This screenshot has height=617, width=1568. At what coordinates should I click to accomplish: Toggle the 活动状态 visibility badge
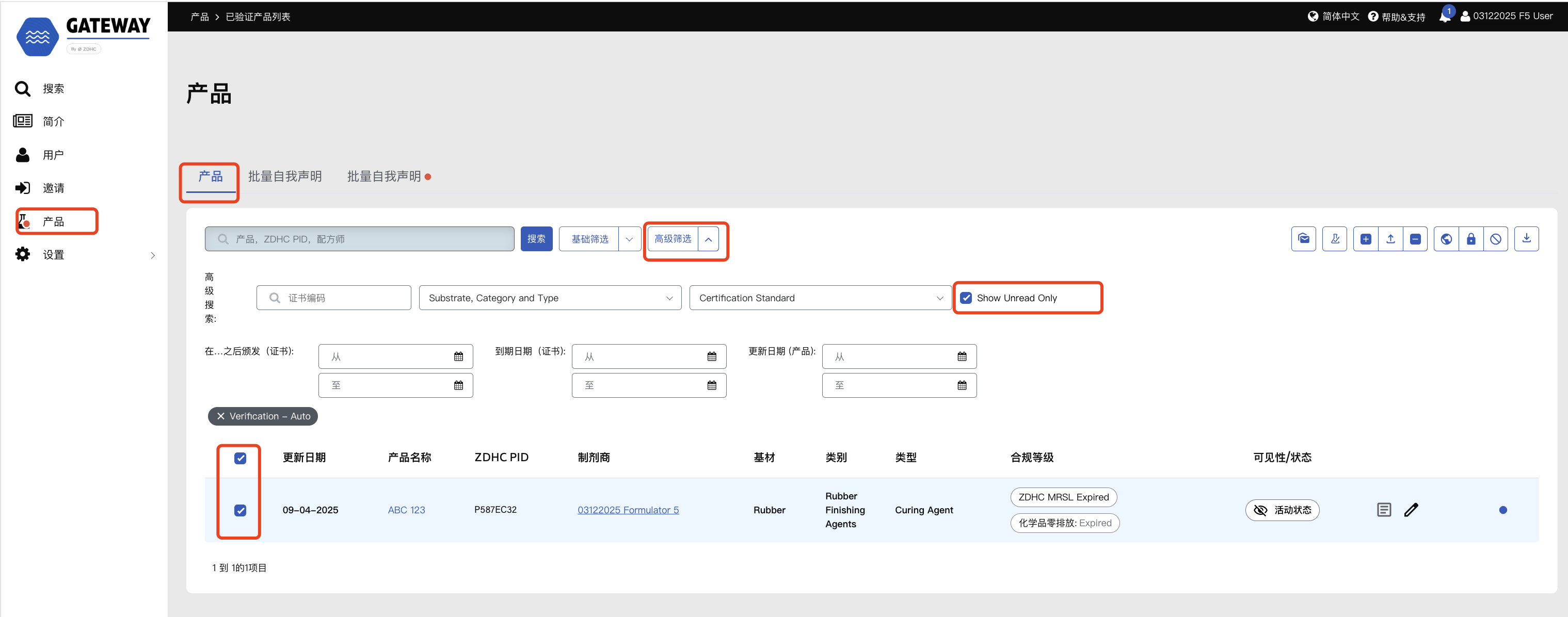[x=1282, y=510]
